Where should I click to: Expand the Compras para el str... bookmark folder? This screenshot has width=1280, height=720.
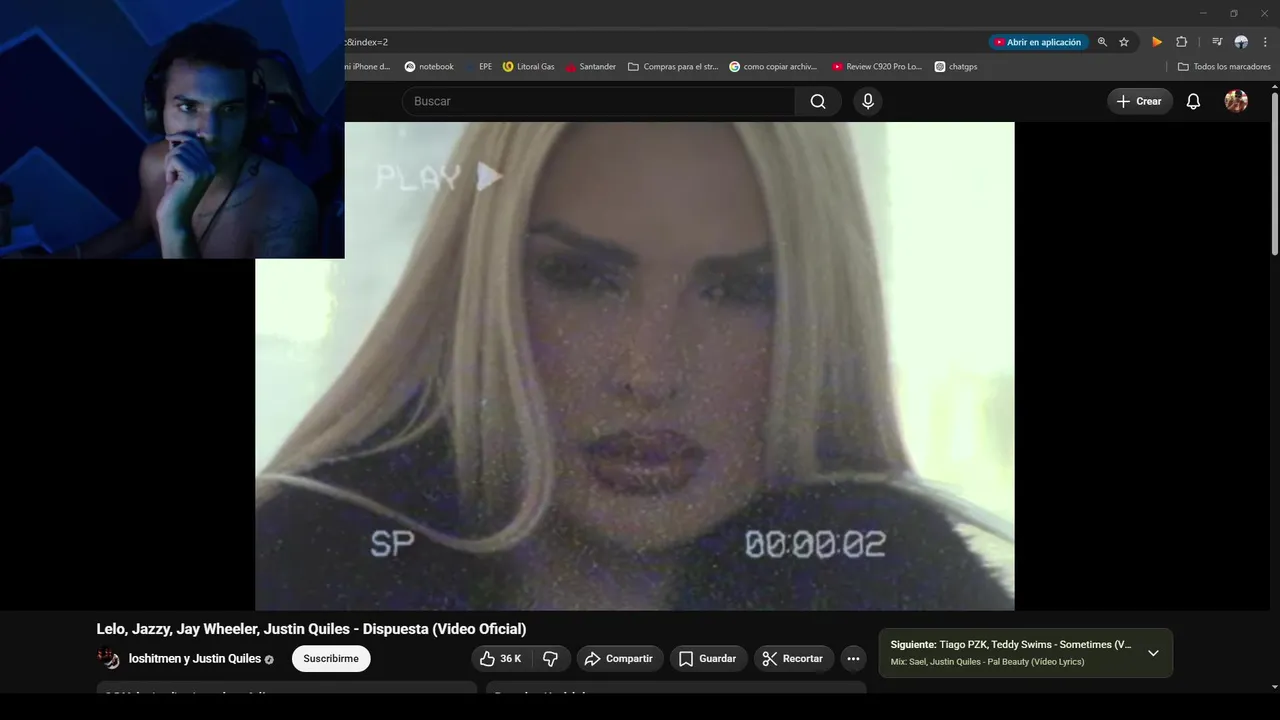[673, 67]
